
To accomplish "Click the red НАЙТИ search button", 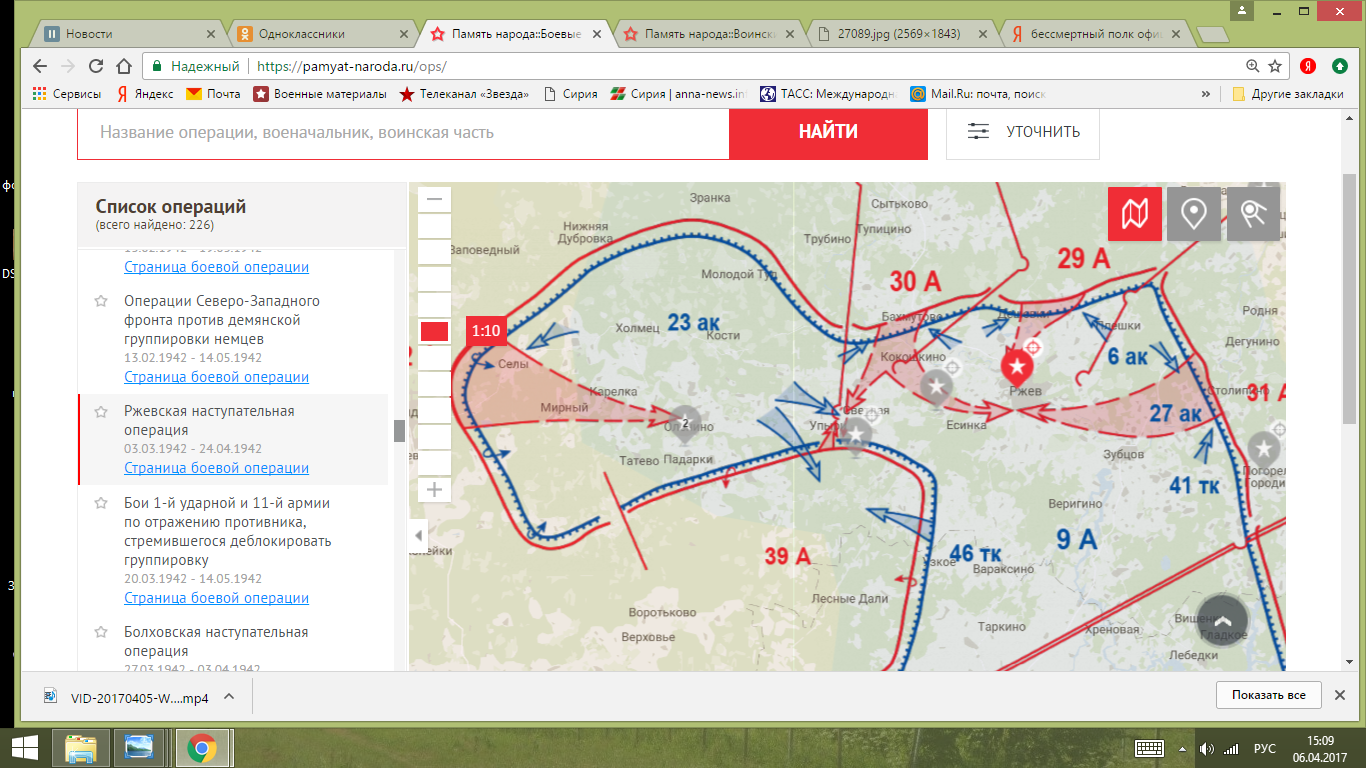I will coord(828,131).
